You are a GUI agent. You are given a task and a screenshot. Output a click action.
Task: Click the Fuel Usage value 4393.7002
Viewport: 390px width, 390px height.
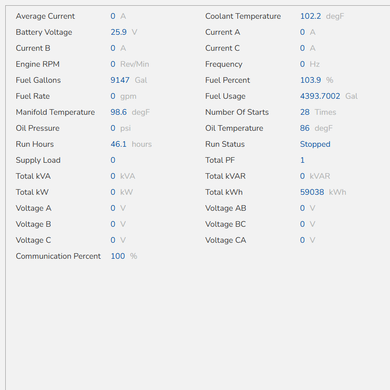(320, 96)
